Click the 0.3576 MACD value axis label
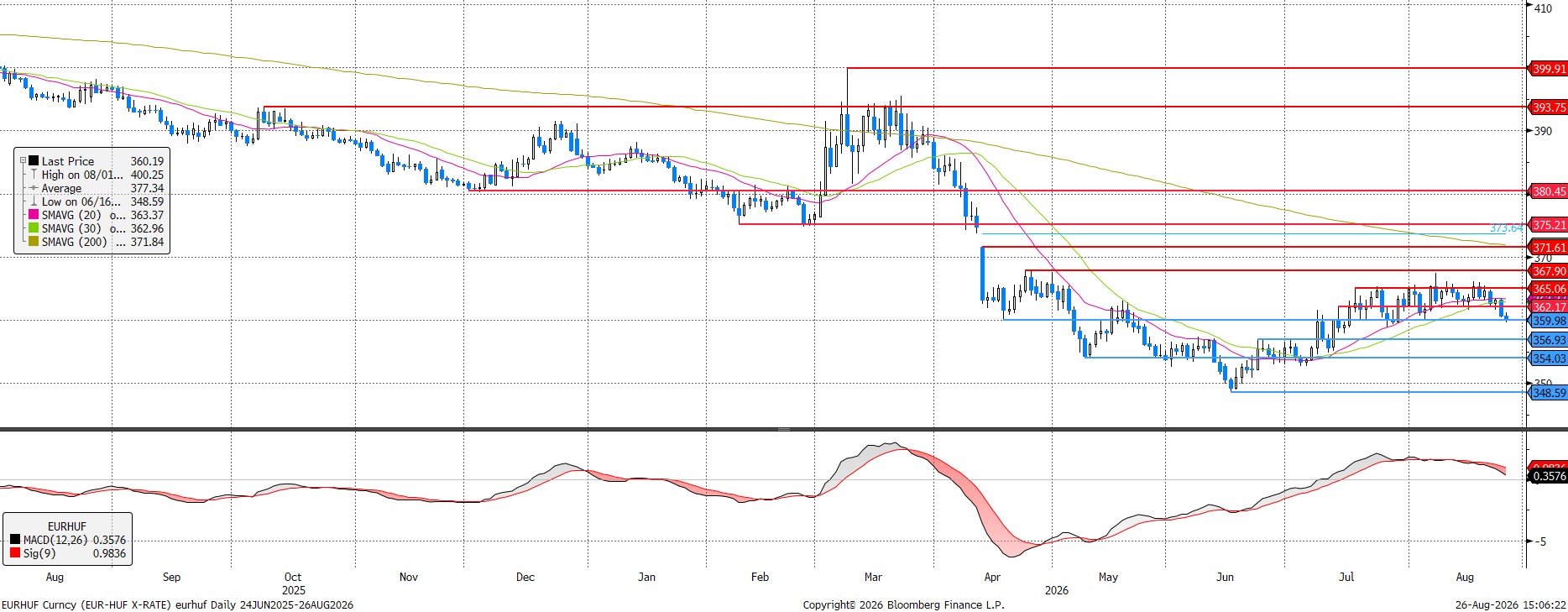 [1549, 476]
